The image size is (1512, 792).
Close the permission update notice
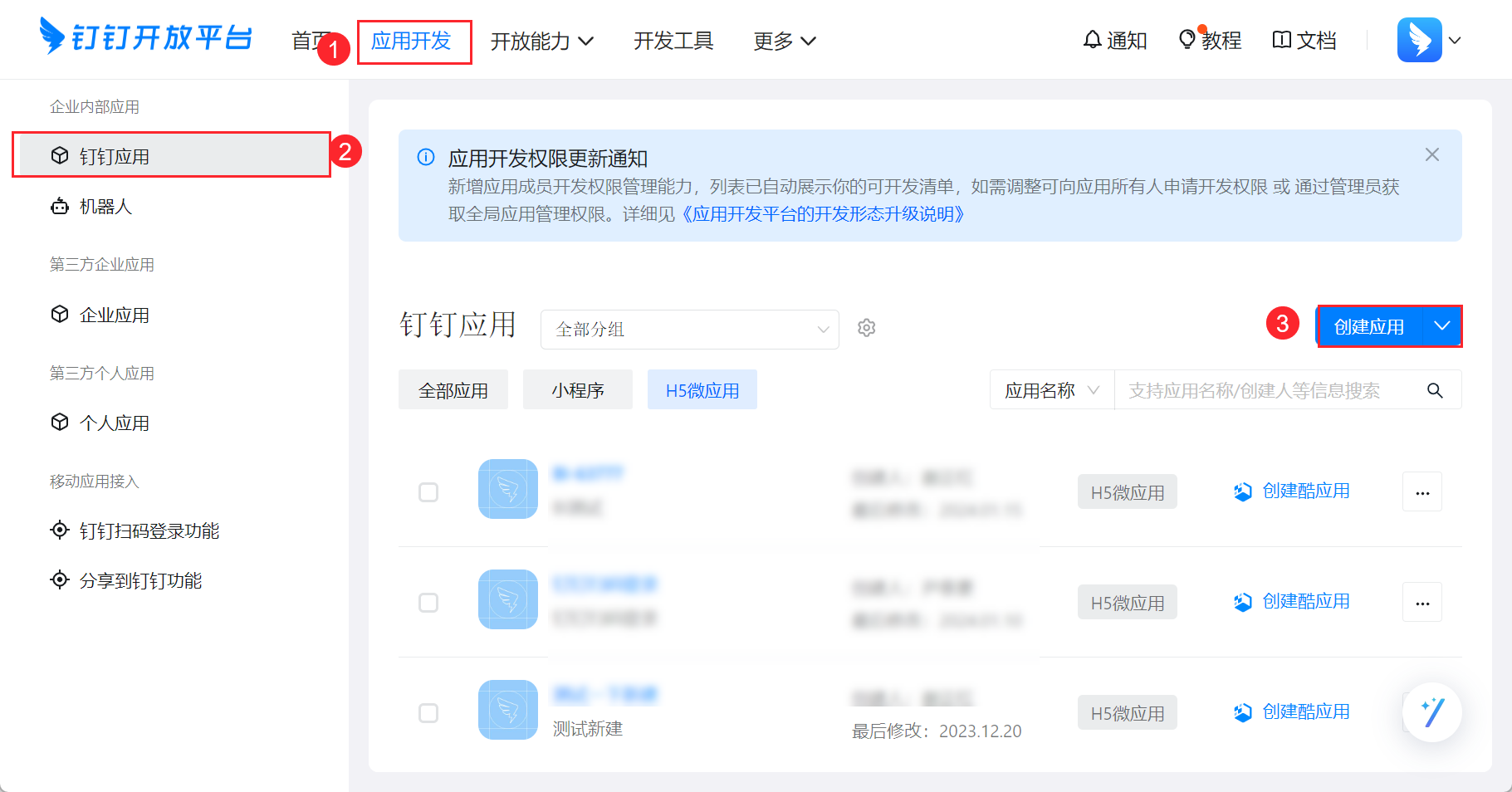[1432, 154]
